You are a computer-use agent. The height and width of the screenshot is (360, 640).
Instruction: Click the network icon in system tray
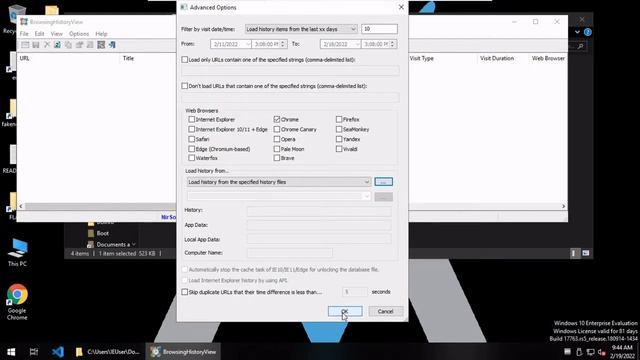pos(590,352)
